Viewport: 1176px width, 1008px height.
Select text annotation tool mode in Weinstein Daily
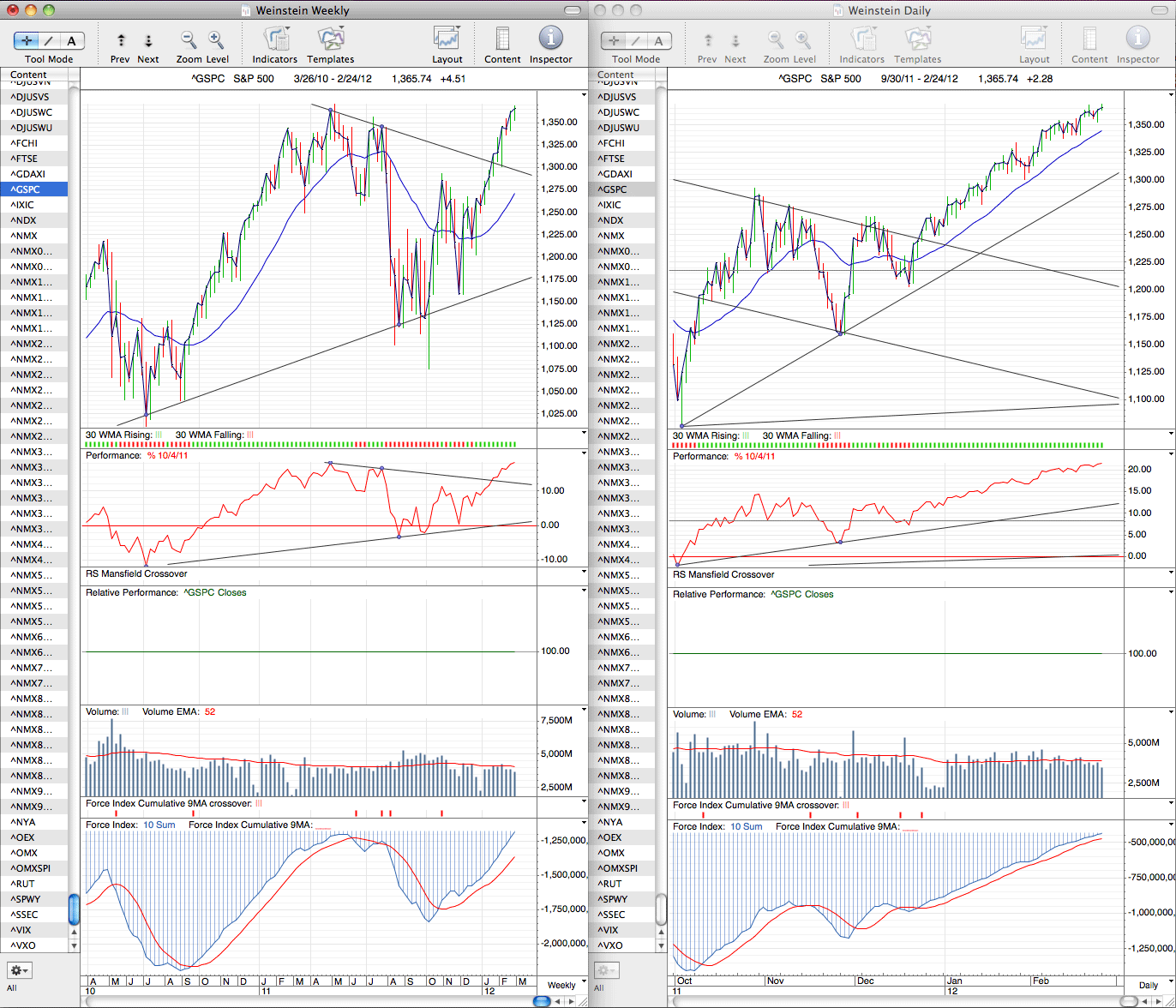658,40
